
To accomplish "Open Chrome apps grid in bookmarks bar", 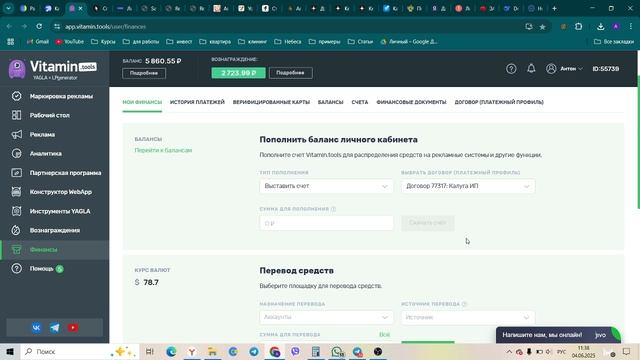I will point(11,42).
